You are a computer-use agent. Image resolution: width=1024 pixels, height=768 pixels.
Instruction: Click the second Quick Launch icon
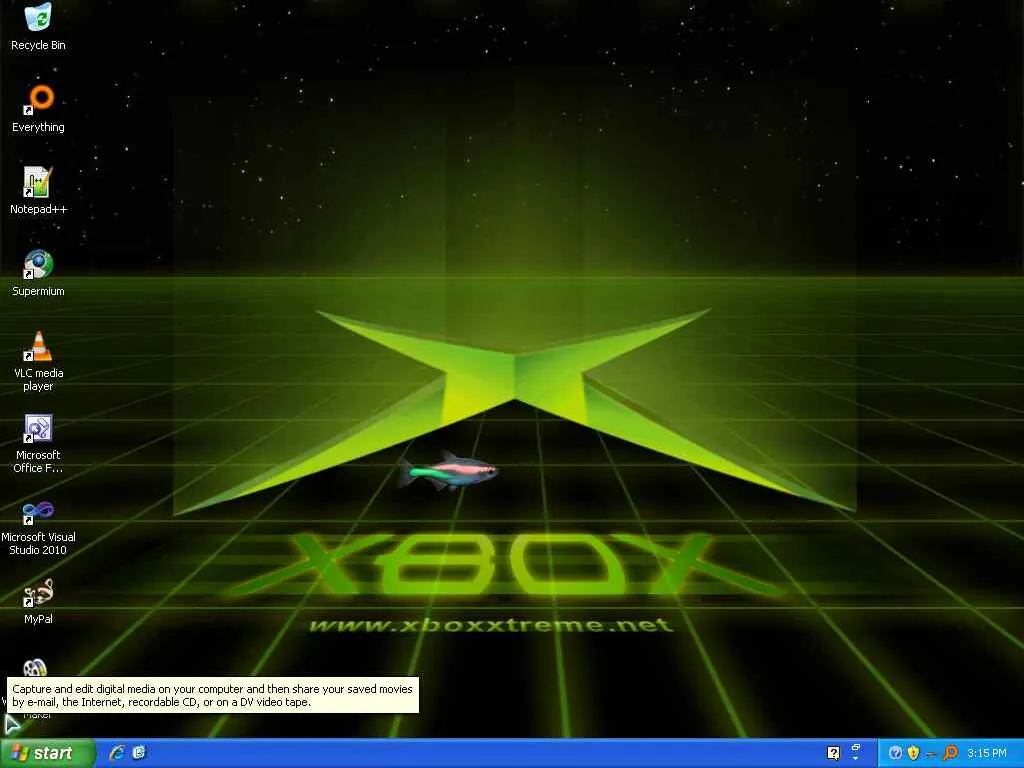click(x=139, y=753)
